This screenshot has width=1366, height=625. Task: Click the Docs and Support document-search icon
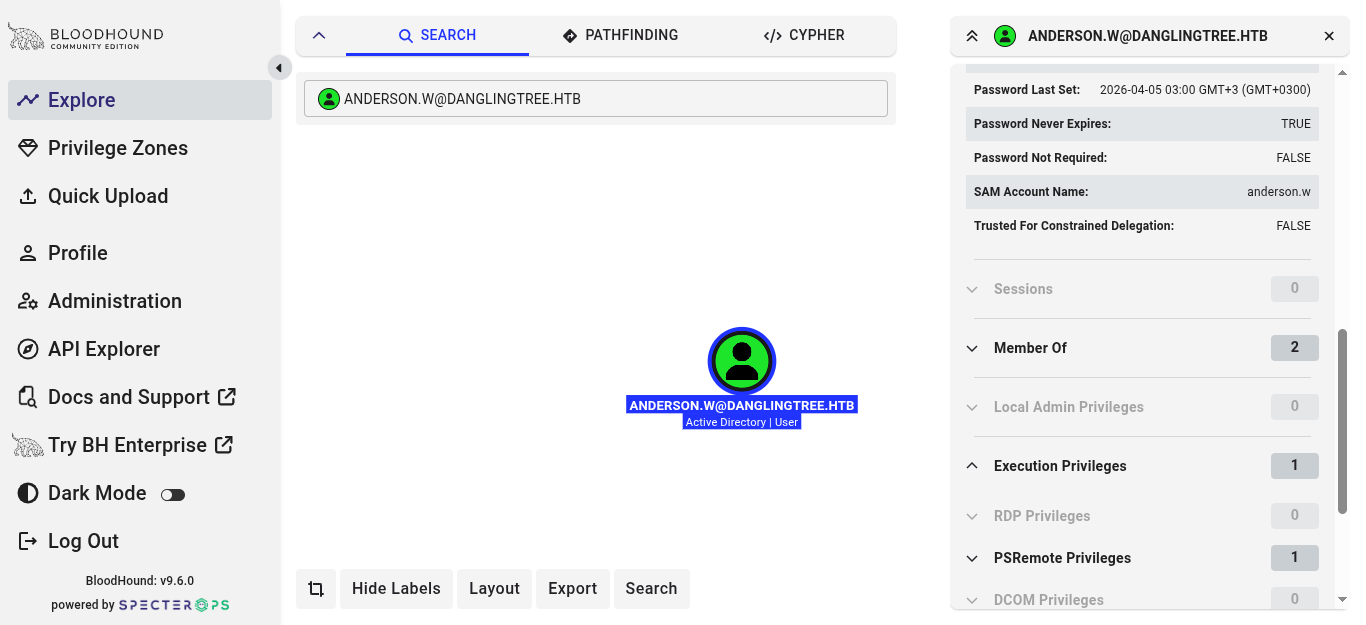(28, 397)
